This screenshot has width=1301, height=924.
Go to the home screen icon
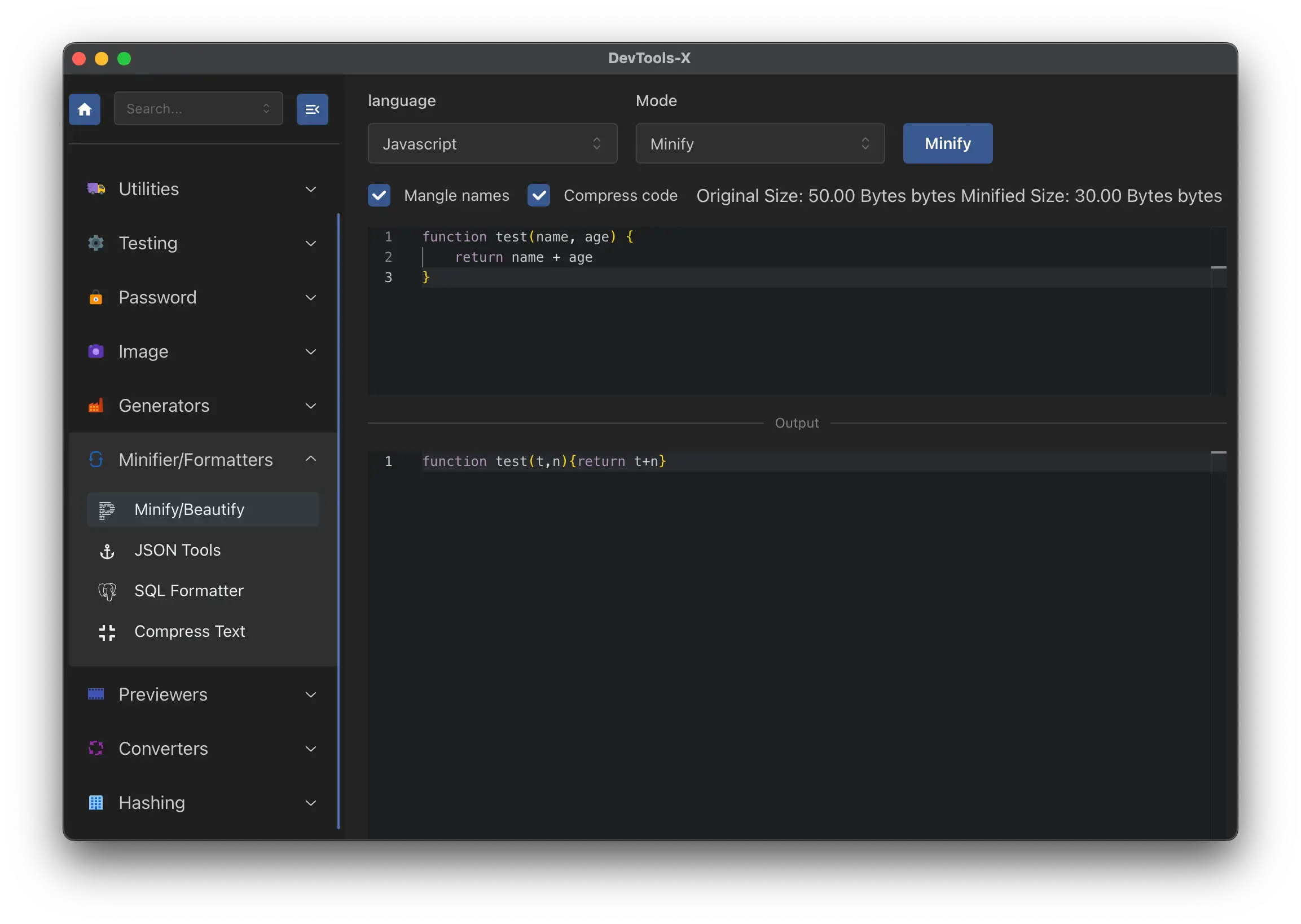85,109
